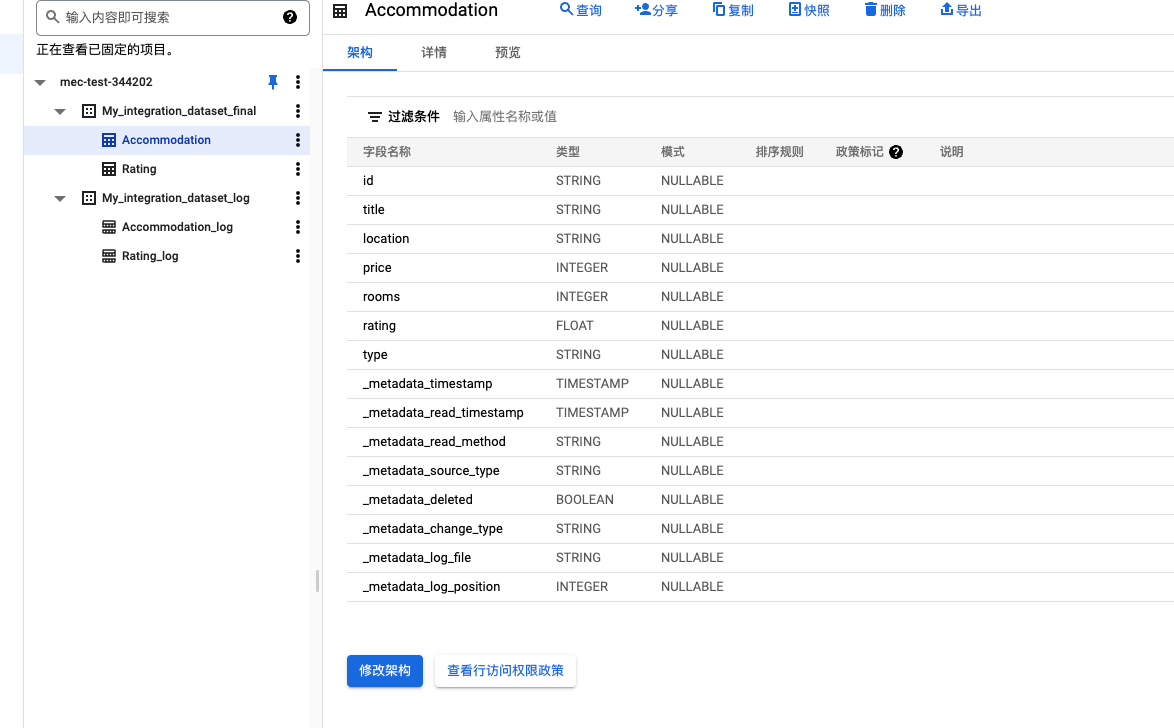The image size is (1174, 728).
Task: Click the _metadata_log_position field
Action: pos(431,586)
